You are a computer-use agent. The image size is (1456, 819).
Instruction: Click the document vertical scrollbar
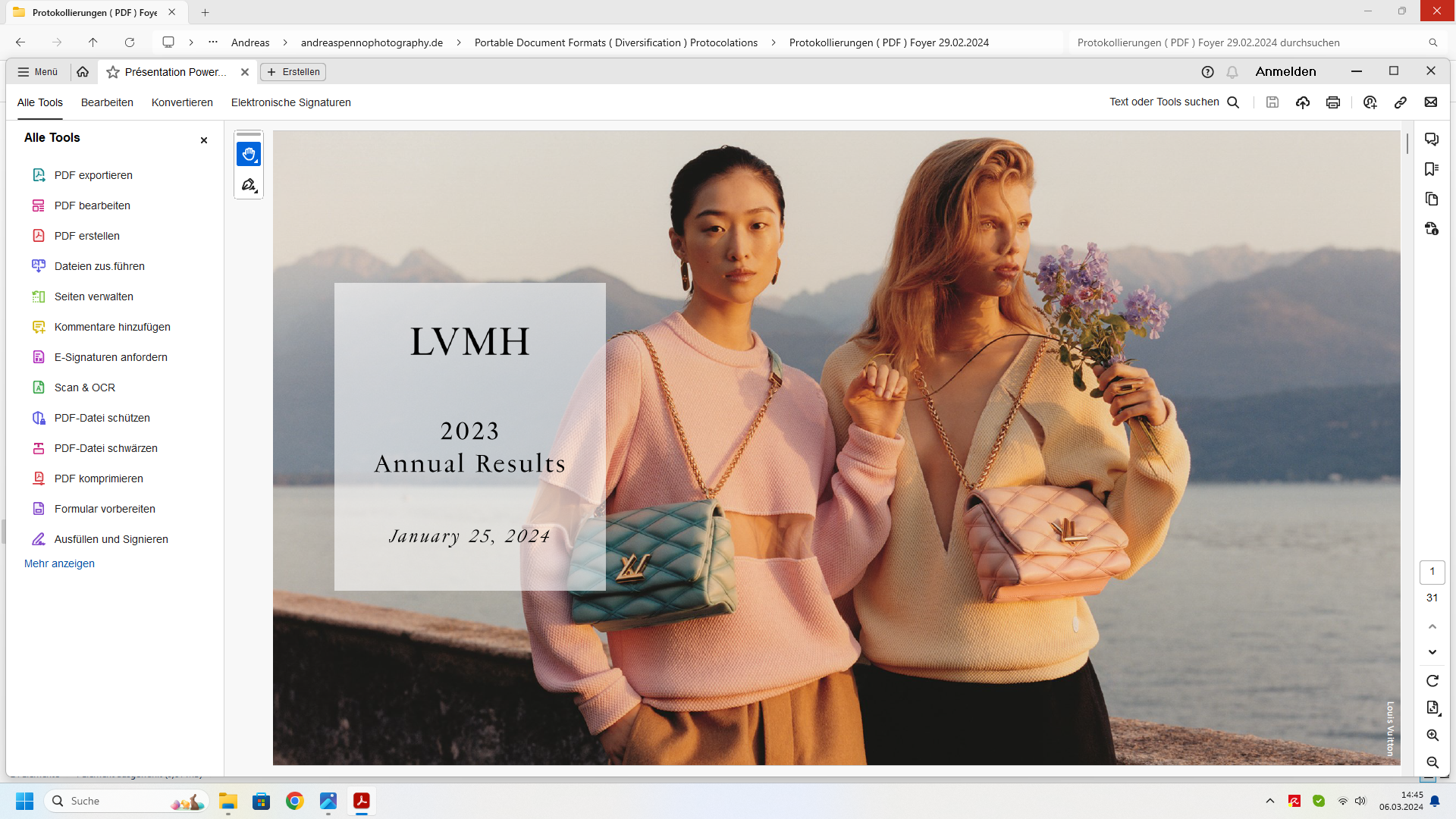pos(1407,144)
